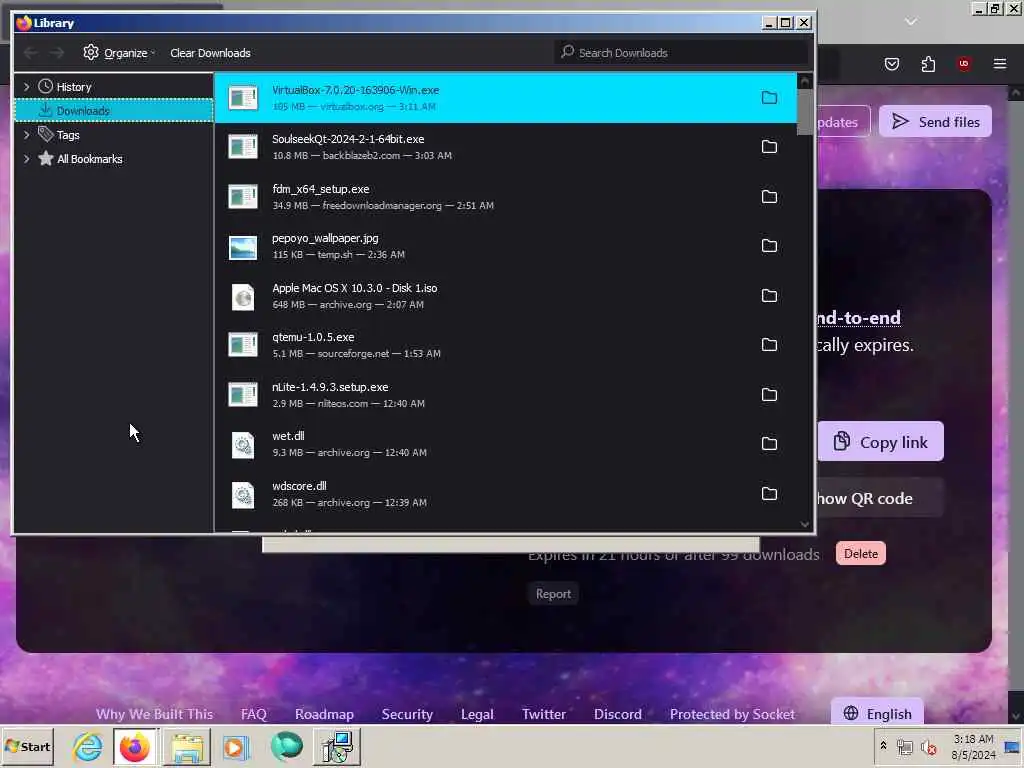
Task: Open folder for Apple Mac OS X iso
Action: coord(769,295)
